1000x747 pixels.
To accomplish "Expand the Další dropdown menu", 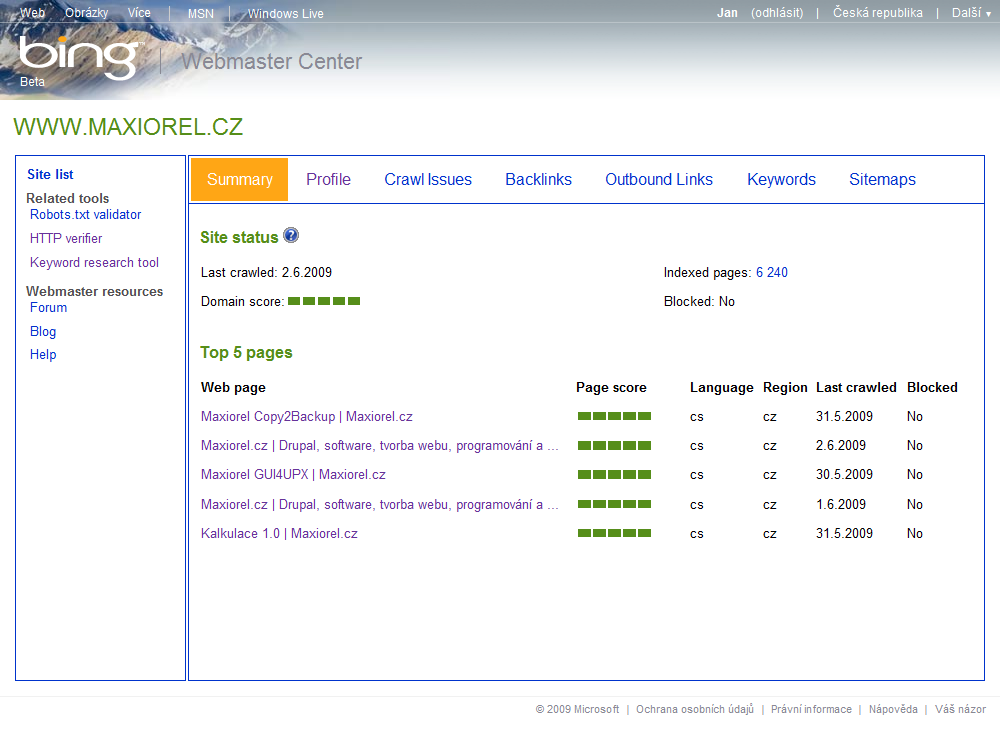I will 971,13.
